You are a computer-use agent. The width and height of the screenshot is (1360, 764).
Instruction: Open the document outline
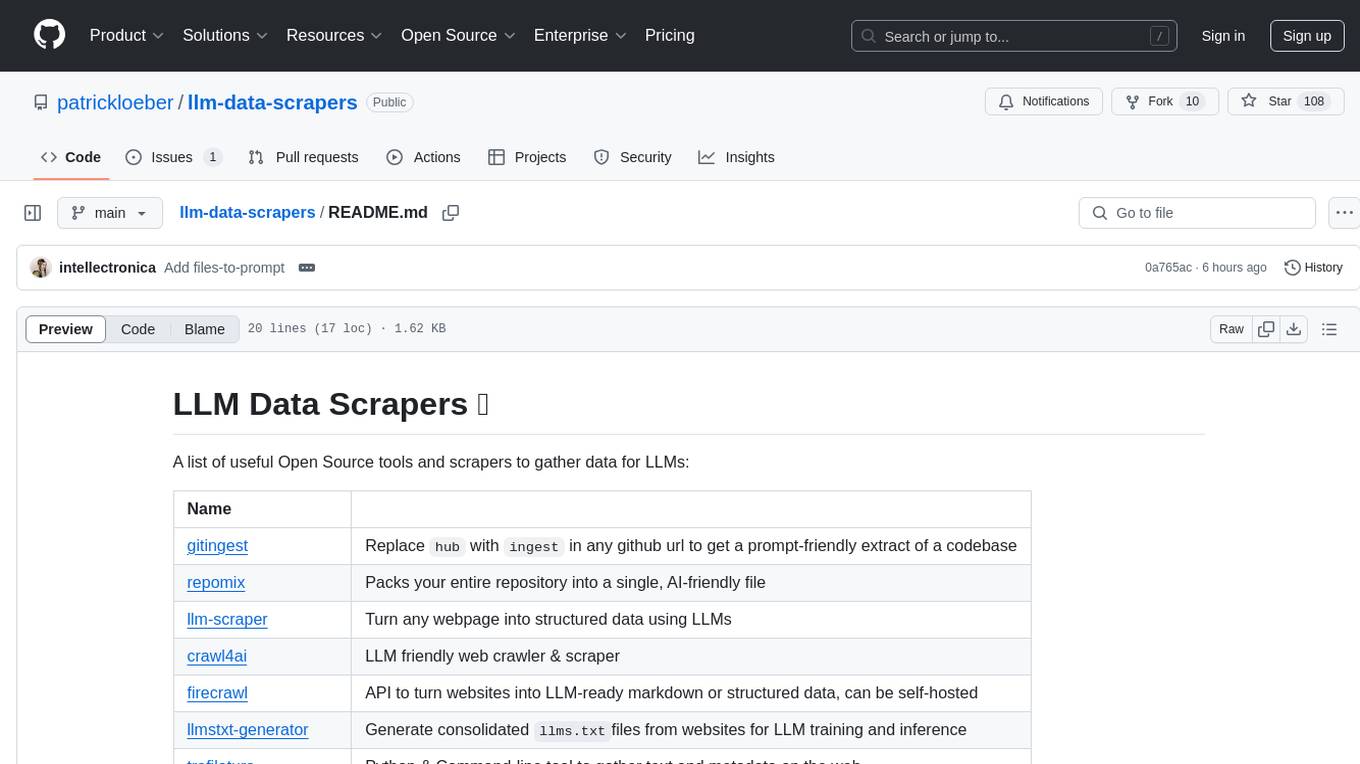[x=1329, y=329]
